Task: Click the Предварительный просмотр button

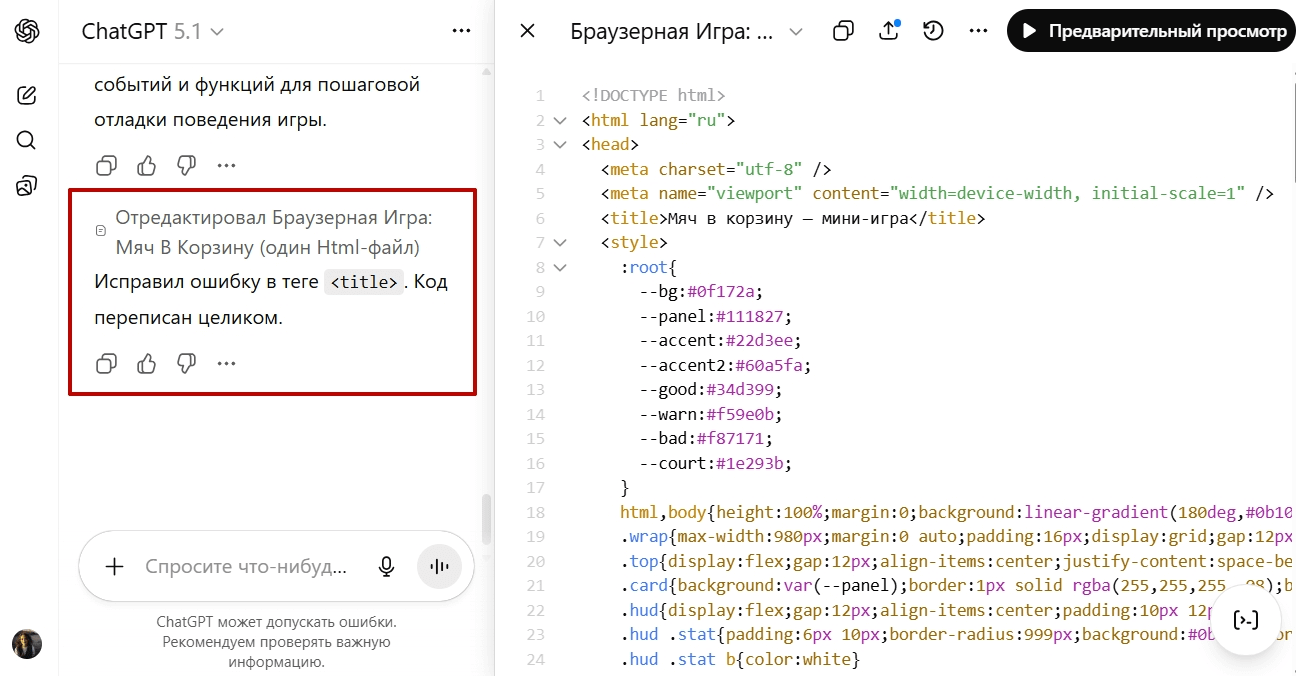Action: click(x=1151, y=31)
